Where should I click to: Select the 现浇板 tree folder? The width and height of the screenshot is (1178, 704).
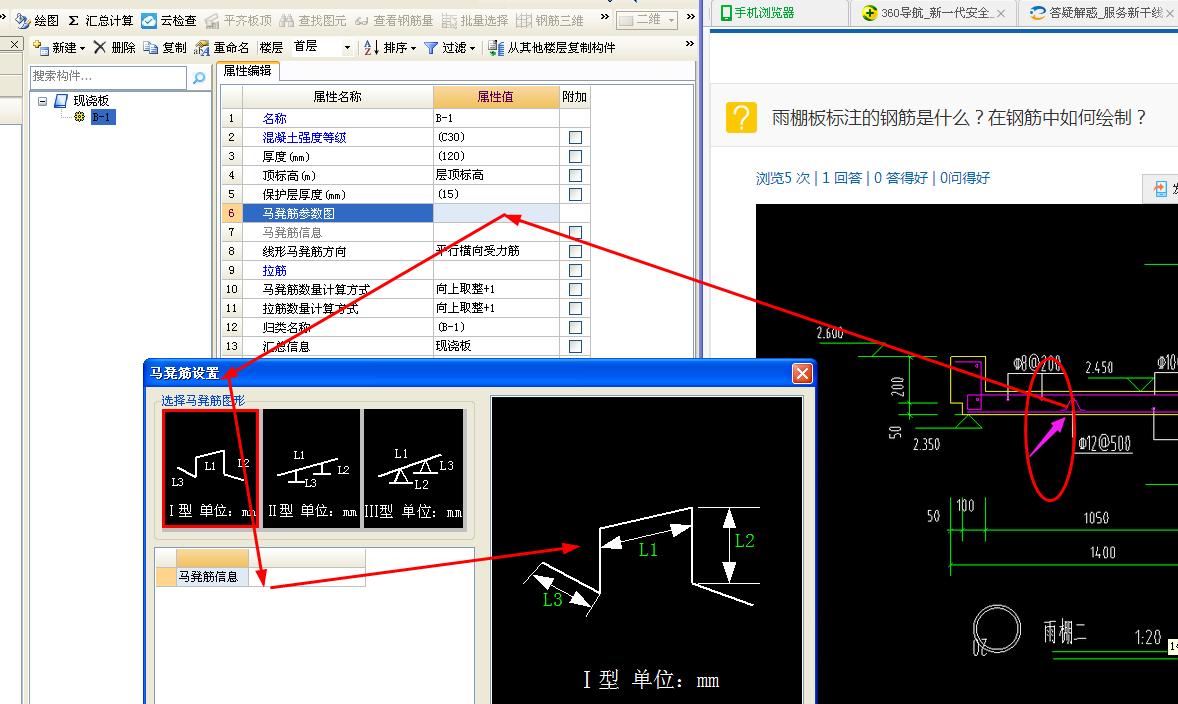tap(83, 101)
